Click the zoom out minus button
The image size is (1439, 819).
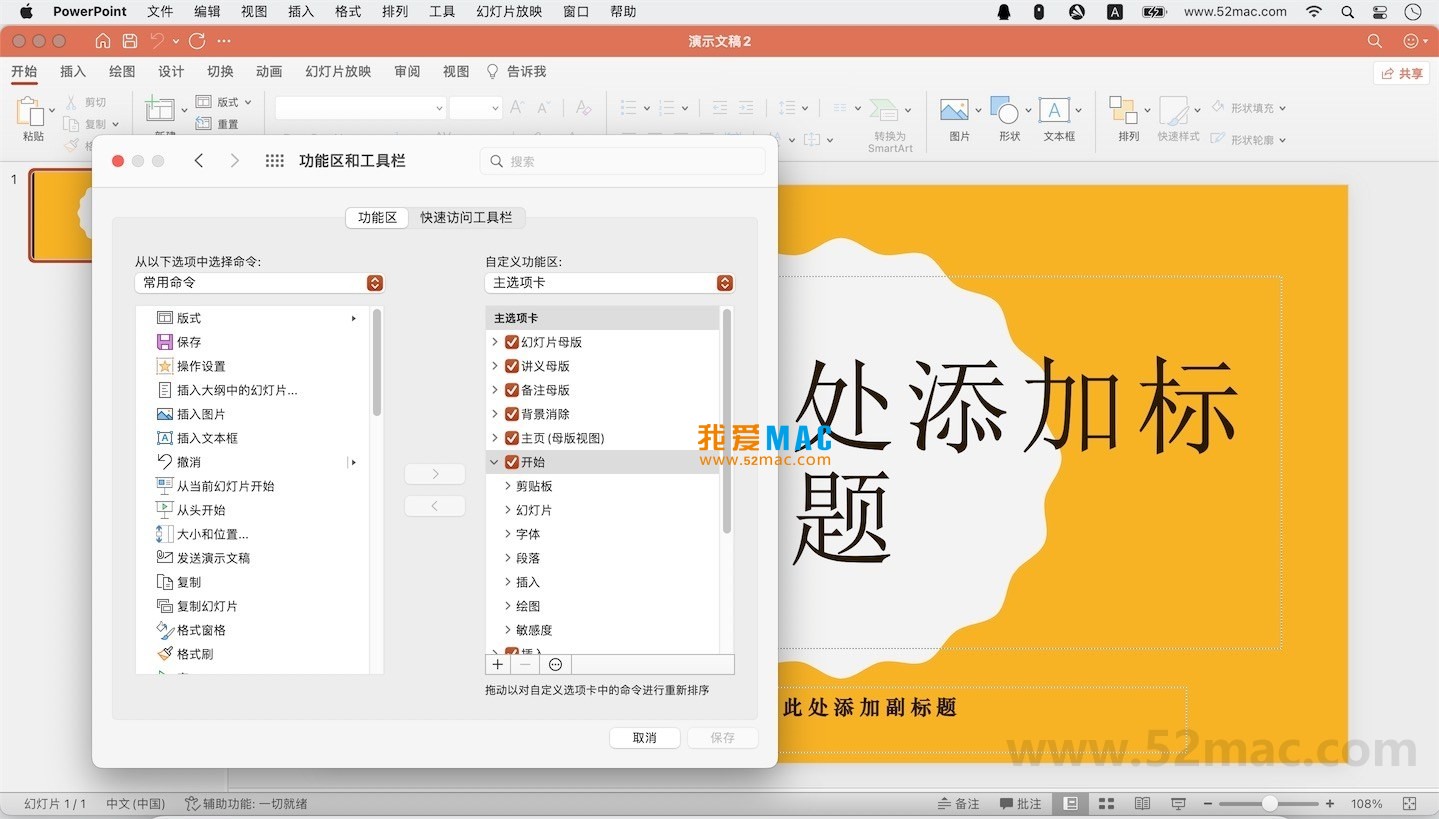tap(1209, 803)
